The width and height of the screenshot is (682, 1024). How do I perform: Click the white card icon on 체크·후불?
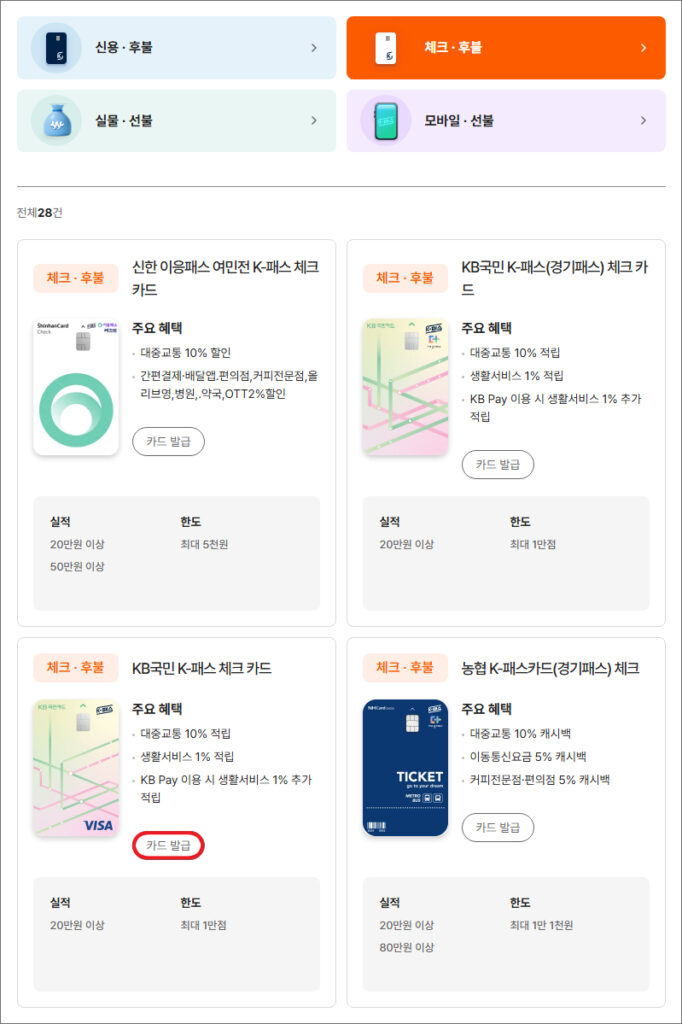385,47
